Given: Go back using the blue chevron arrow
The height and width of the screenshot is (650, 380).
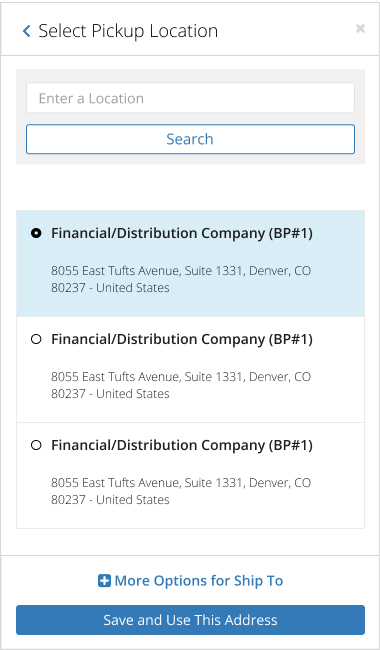Looking at the screenshot, I should tap(27, 31).
